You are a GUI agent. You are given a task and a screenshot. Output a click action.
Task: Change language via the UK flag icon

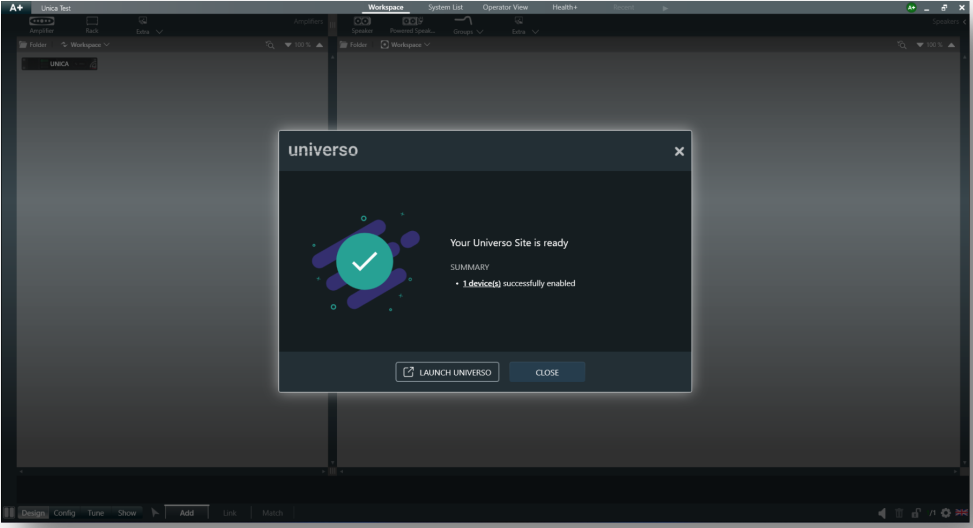click(x=961, y=512)
